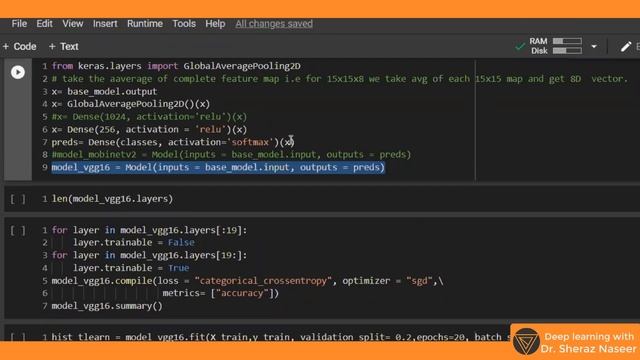
Task: Click the comment about average of feature map
Action: (x=340, y=79)
